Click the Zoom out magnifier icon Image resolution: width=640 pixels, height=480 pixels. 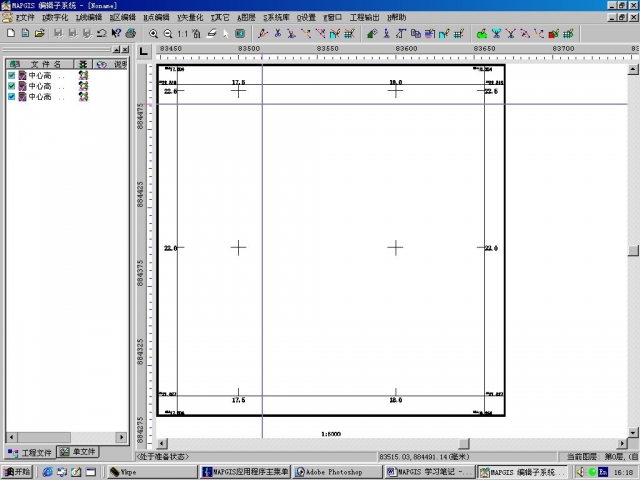168,33
